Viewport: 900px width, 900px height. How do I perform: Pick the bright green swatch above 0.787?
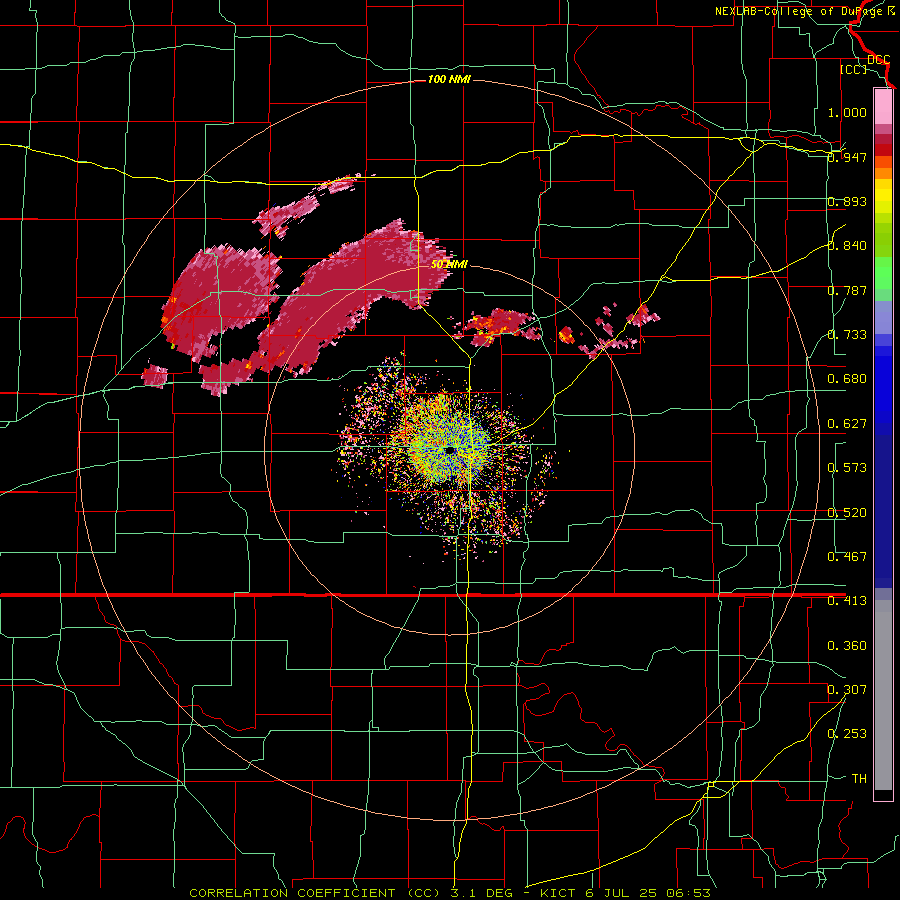883,273
